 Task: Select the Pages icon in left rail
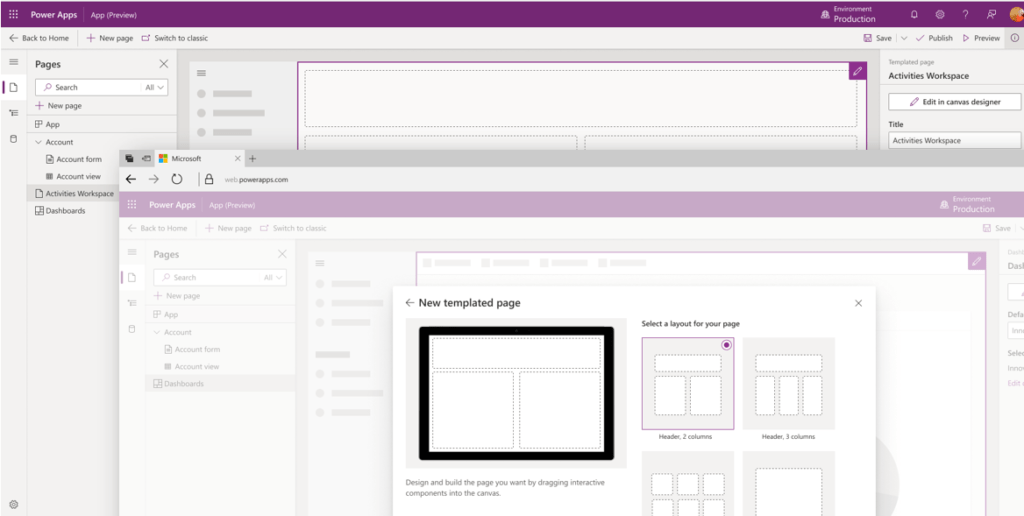tap(13, 87)
